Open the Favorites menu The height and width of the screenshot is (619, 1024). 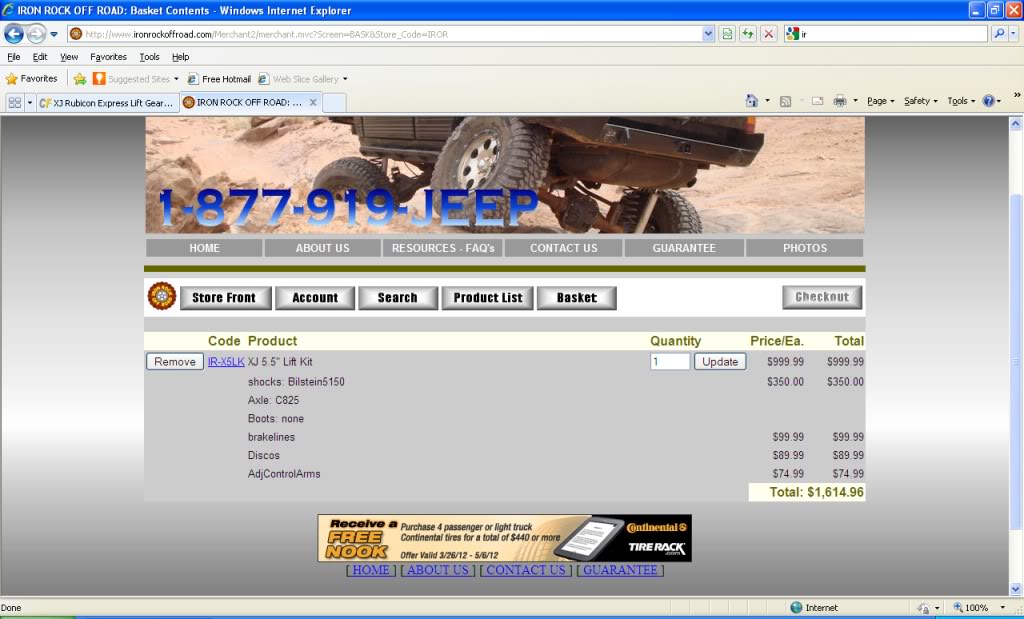tap(108, 57)
